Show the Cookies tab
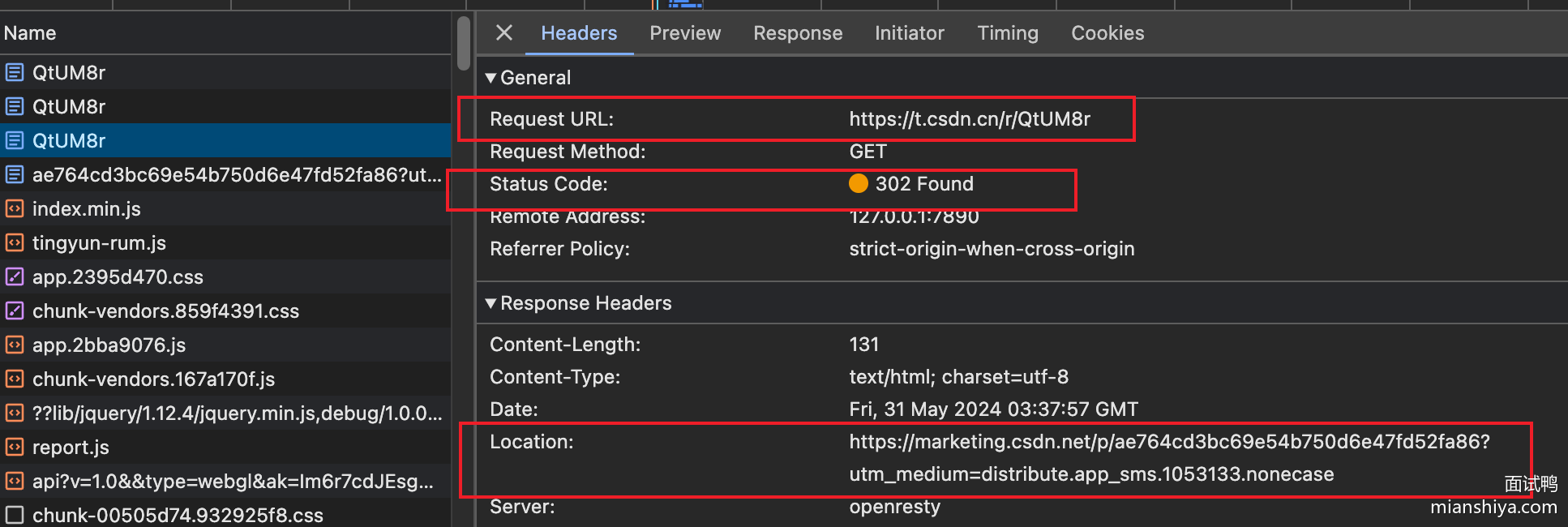Screen dimensions: 1568x527 click(x=1107, y=33)
